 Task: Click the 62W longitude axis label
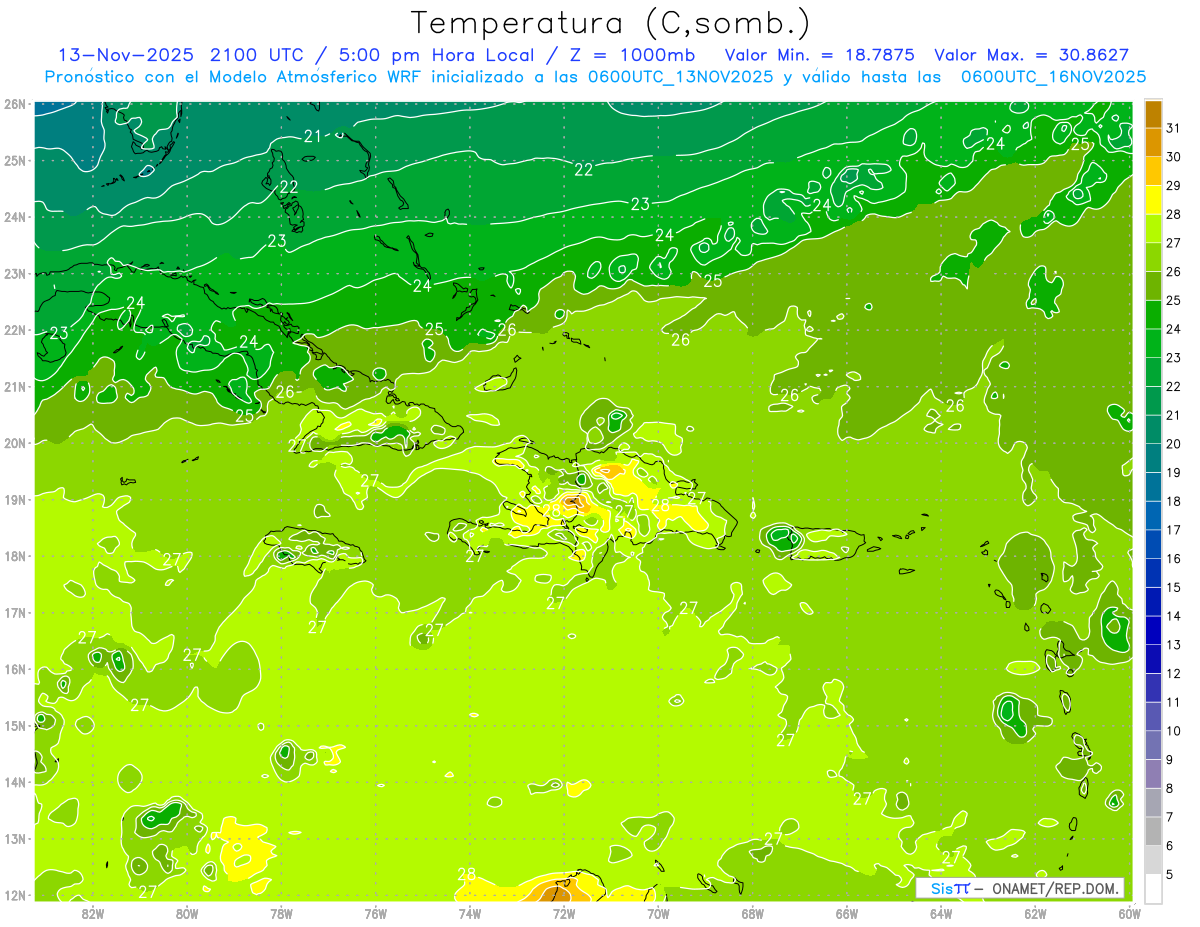pyautogui.click(x=1035, y=913)
